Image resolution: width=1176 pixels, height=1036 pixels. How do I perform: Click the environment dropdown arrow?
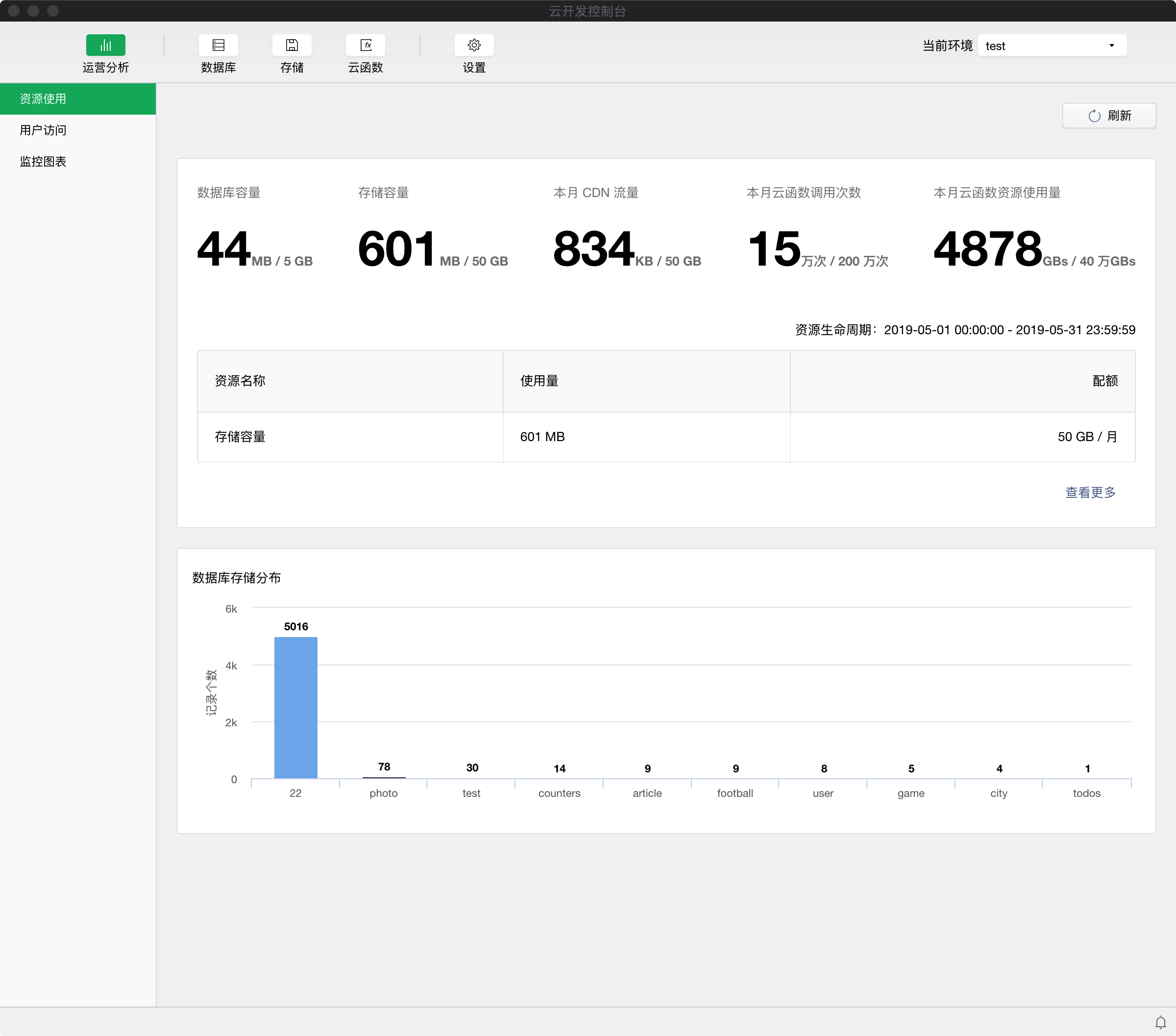point(1111,46)
